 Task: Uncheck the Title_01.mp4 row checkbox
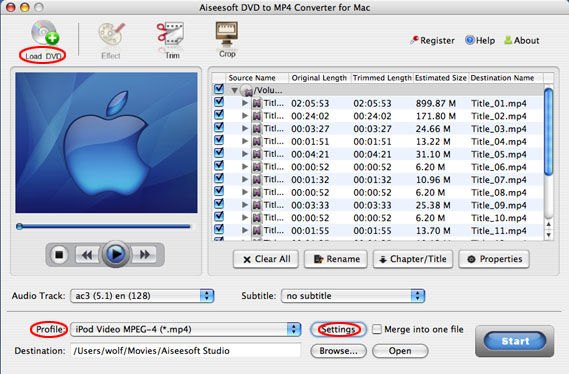tap(219, 102)
